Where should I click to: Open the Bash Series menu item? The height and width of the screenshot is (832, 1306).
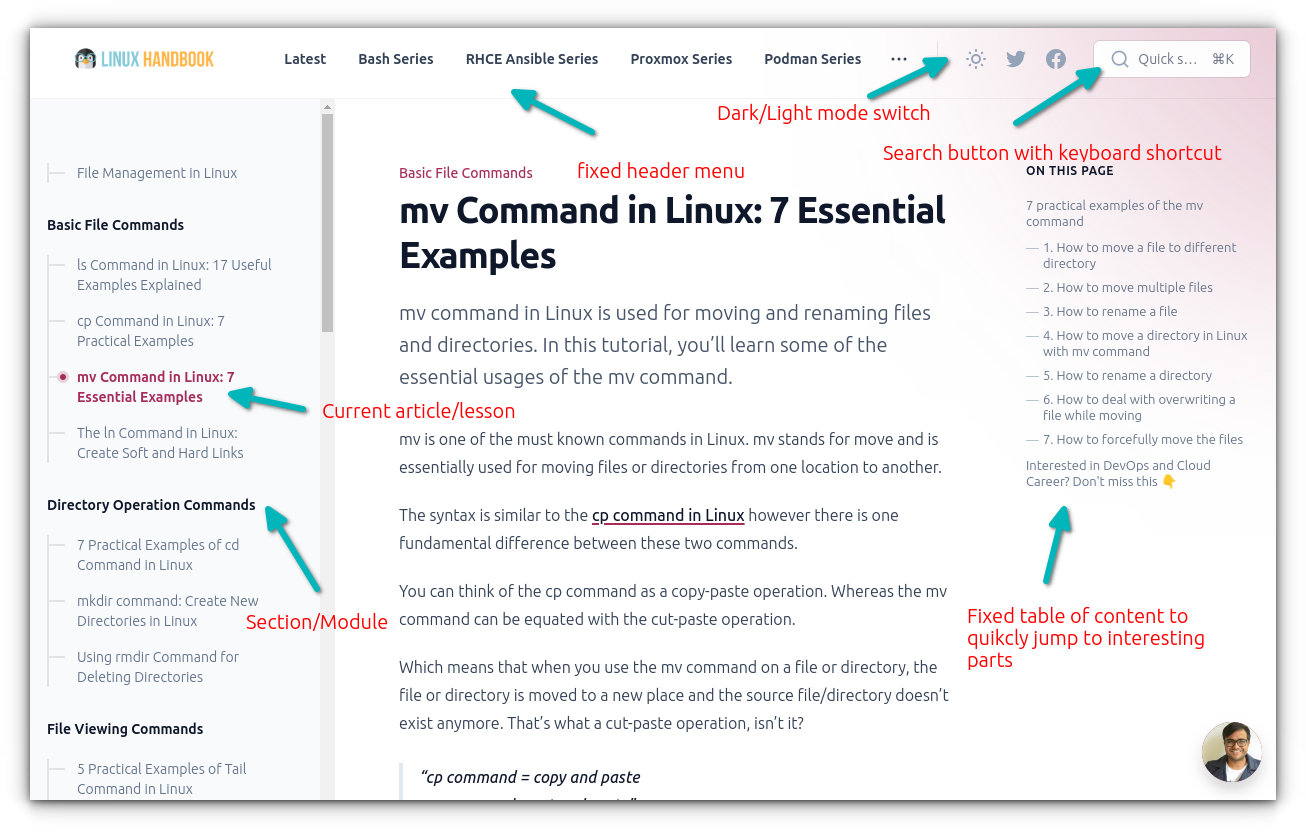tap(396, 59)
